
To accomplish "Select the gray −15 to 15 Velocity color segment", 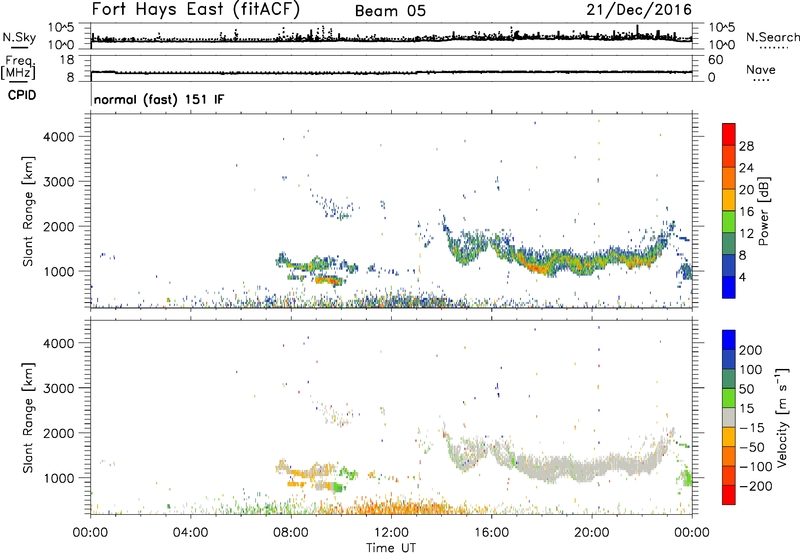I will point(729,417).
